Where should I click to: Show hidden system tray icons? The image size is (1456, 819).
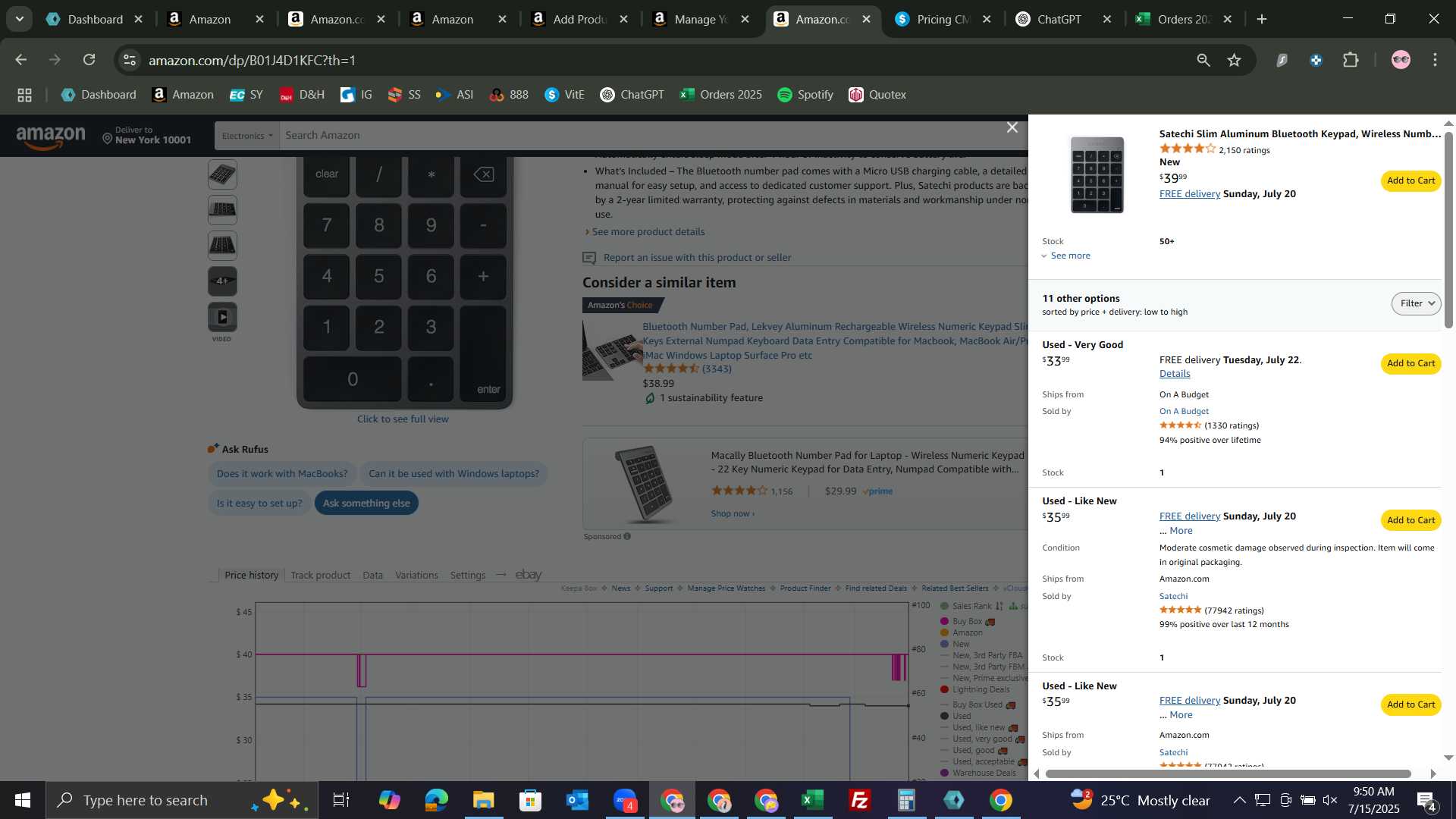[1239, 800]
